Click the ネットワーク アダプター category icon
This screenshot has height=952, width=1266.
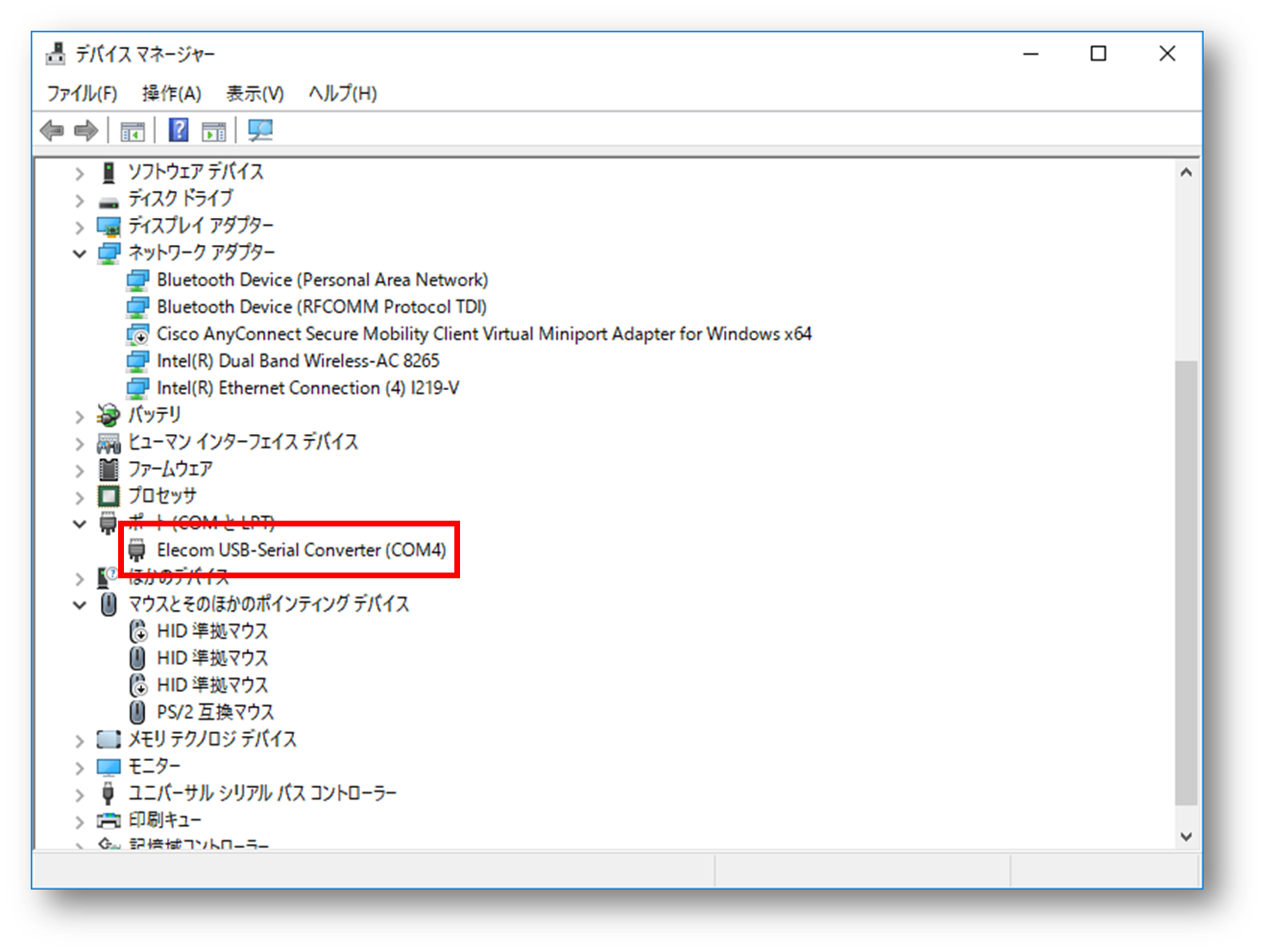click(109, 253)
